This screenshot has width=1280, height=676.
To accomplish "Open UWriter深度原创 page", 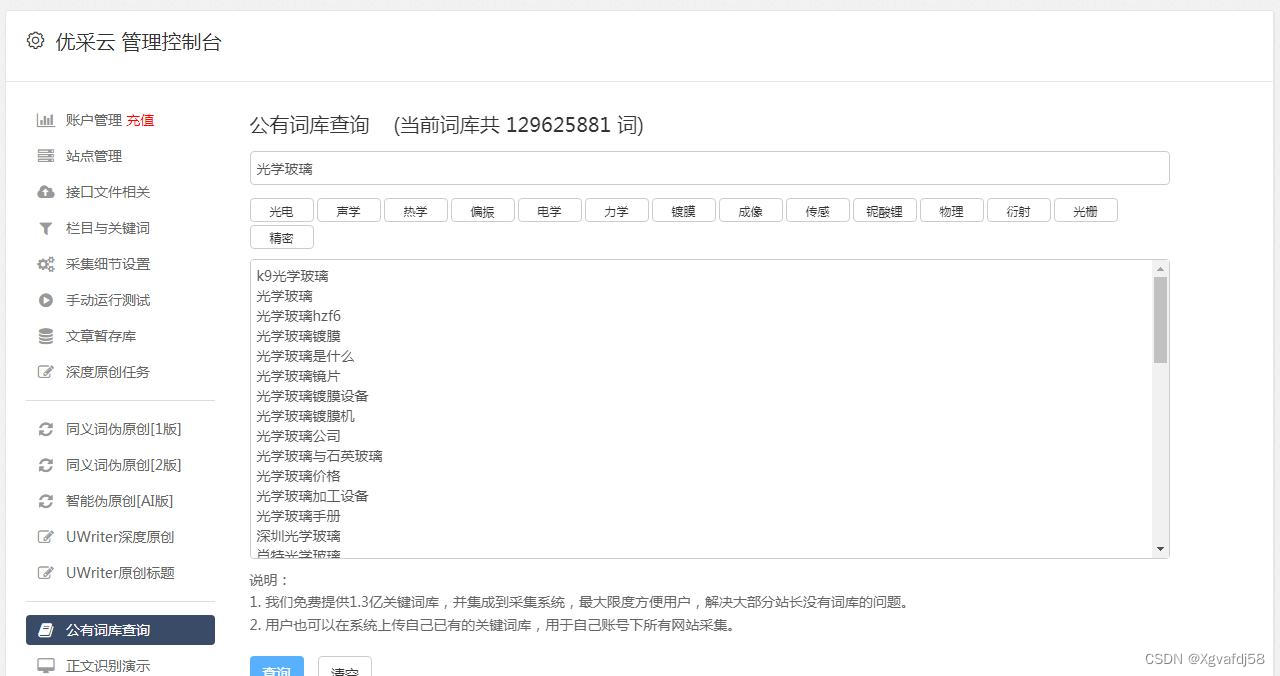I will click(x=120, y=537).
